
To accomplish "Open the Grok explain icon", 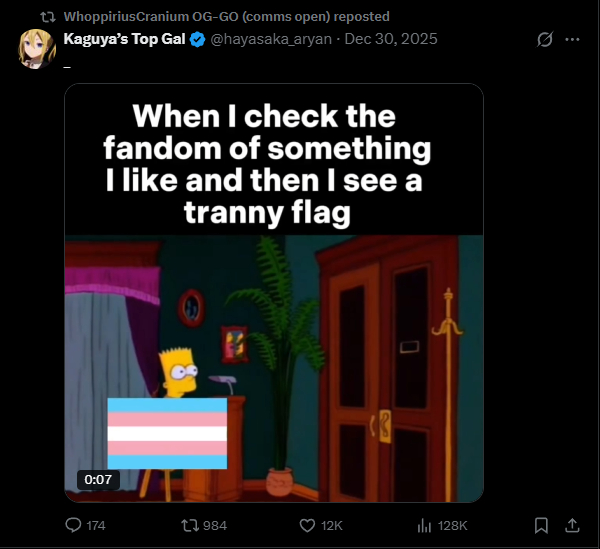I will [x=545, y=39].
